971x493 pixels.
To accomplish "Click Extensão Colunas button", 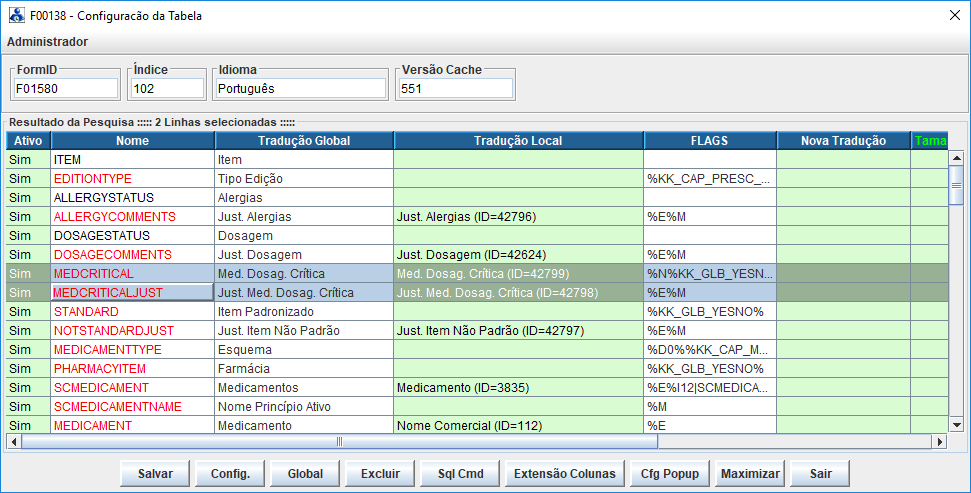I will tap(565, 474).
